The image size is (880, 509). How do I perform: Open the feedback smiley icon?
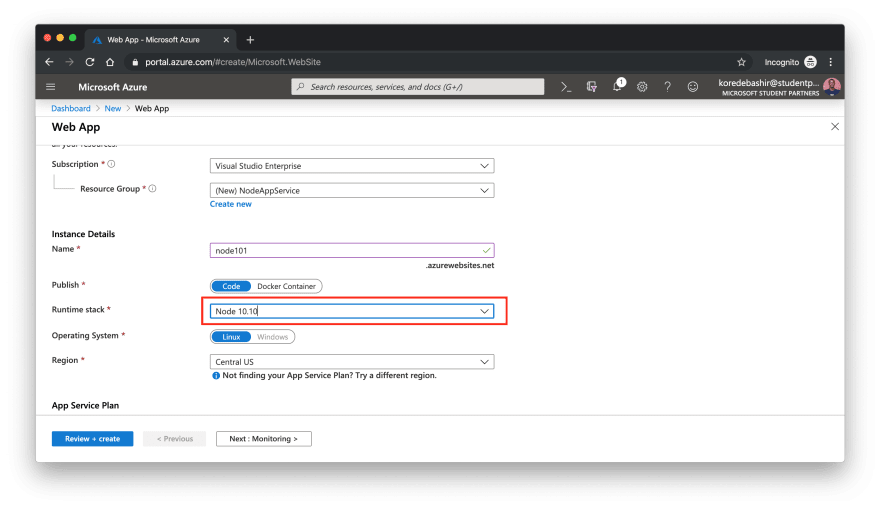pos(693,87)
